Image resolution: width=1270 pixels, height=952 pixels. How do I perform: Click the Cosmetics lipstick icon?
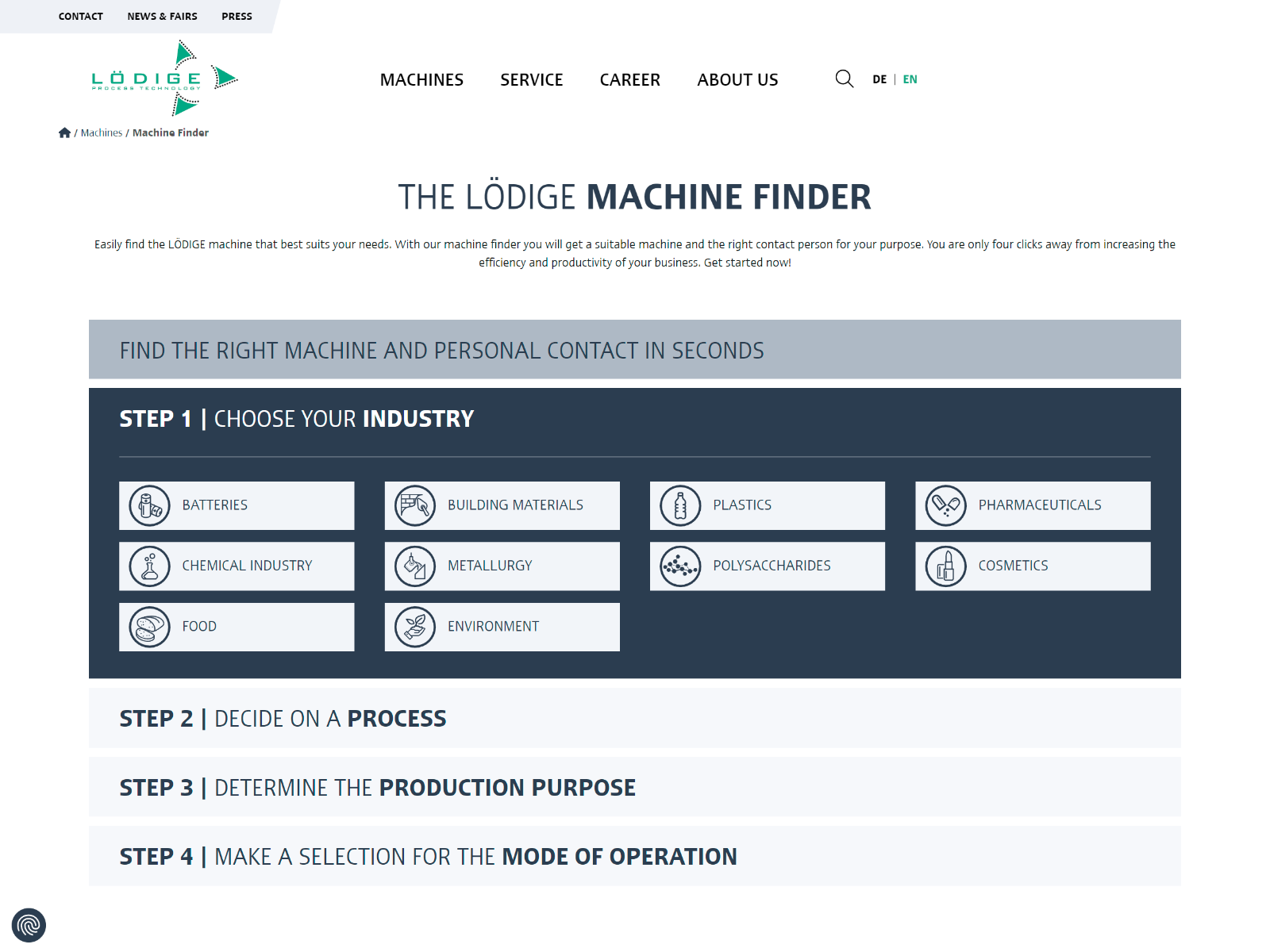pos(945,566)
